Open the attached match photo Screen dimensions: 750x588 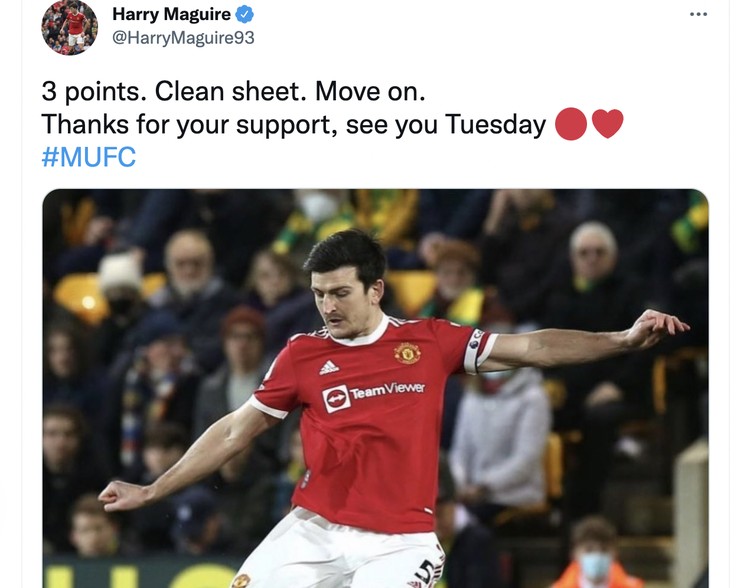tap(375, 388)
